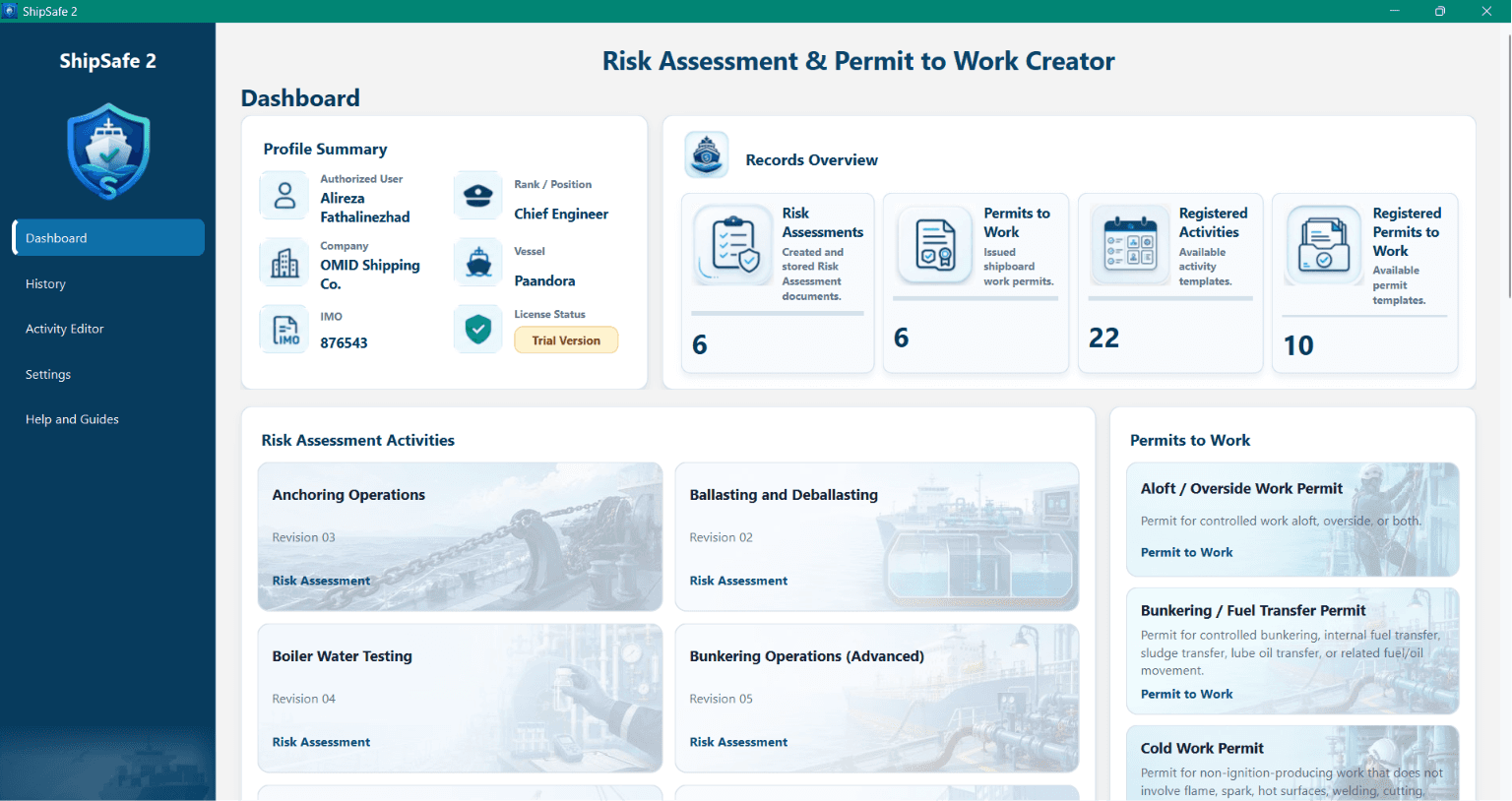The image size is (1512, 801).
Task: Click the Dashboard page heading
Action: tap(300, 98)
